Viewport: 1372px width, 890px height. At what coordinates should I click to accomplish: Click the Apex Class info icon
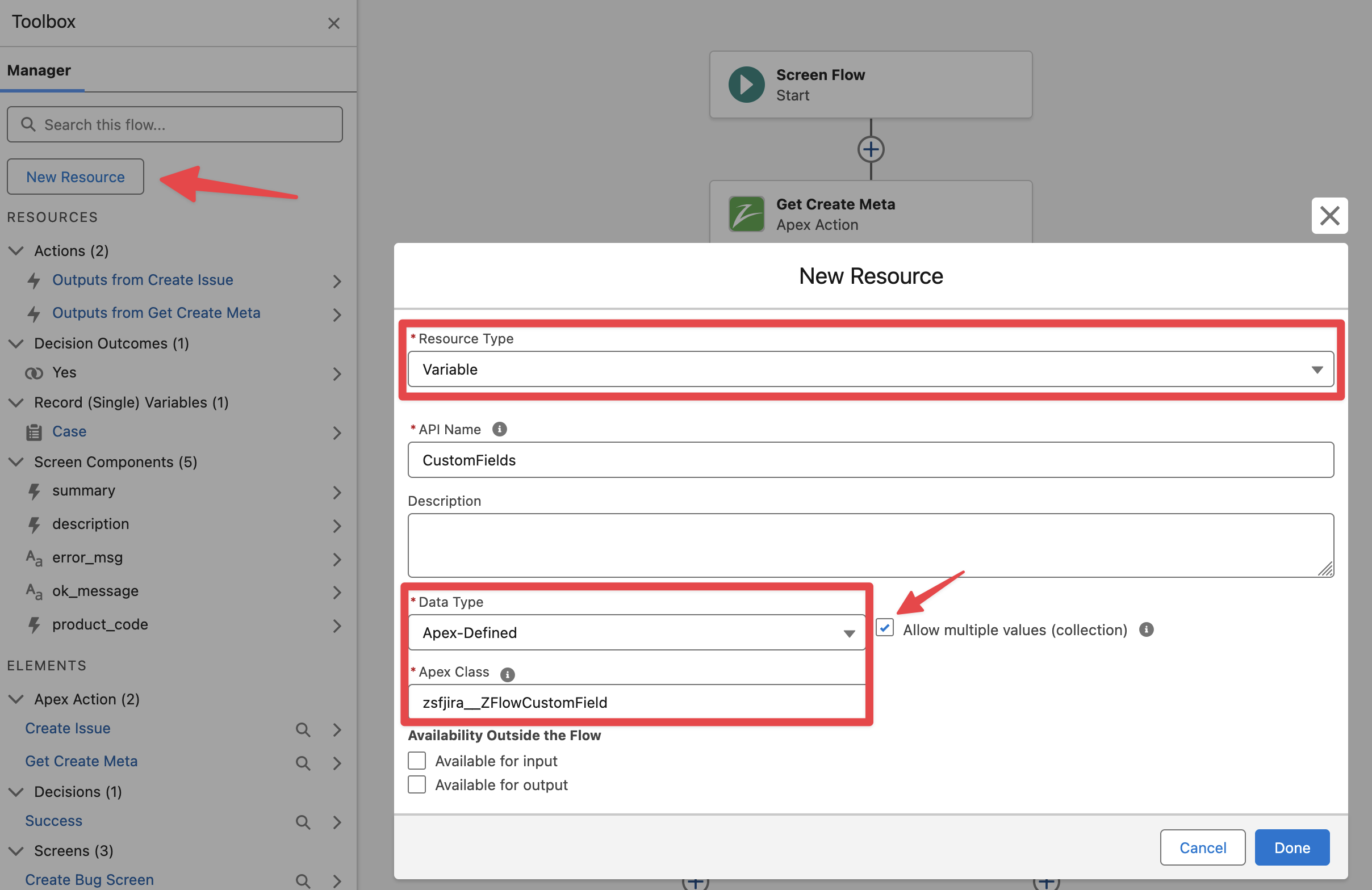click(x=507, y=674)
